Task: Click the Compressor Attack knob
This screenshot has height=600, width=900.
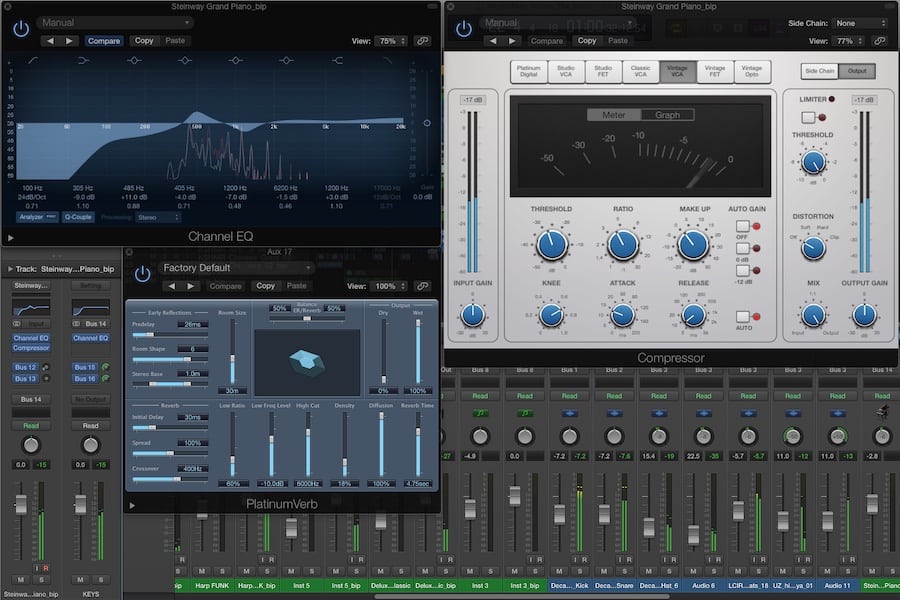Action: [623, 315]
